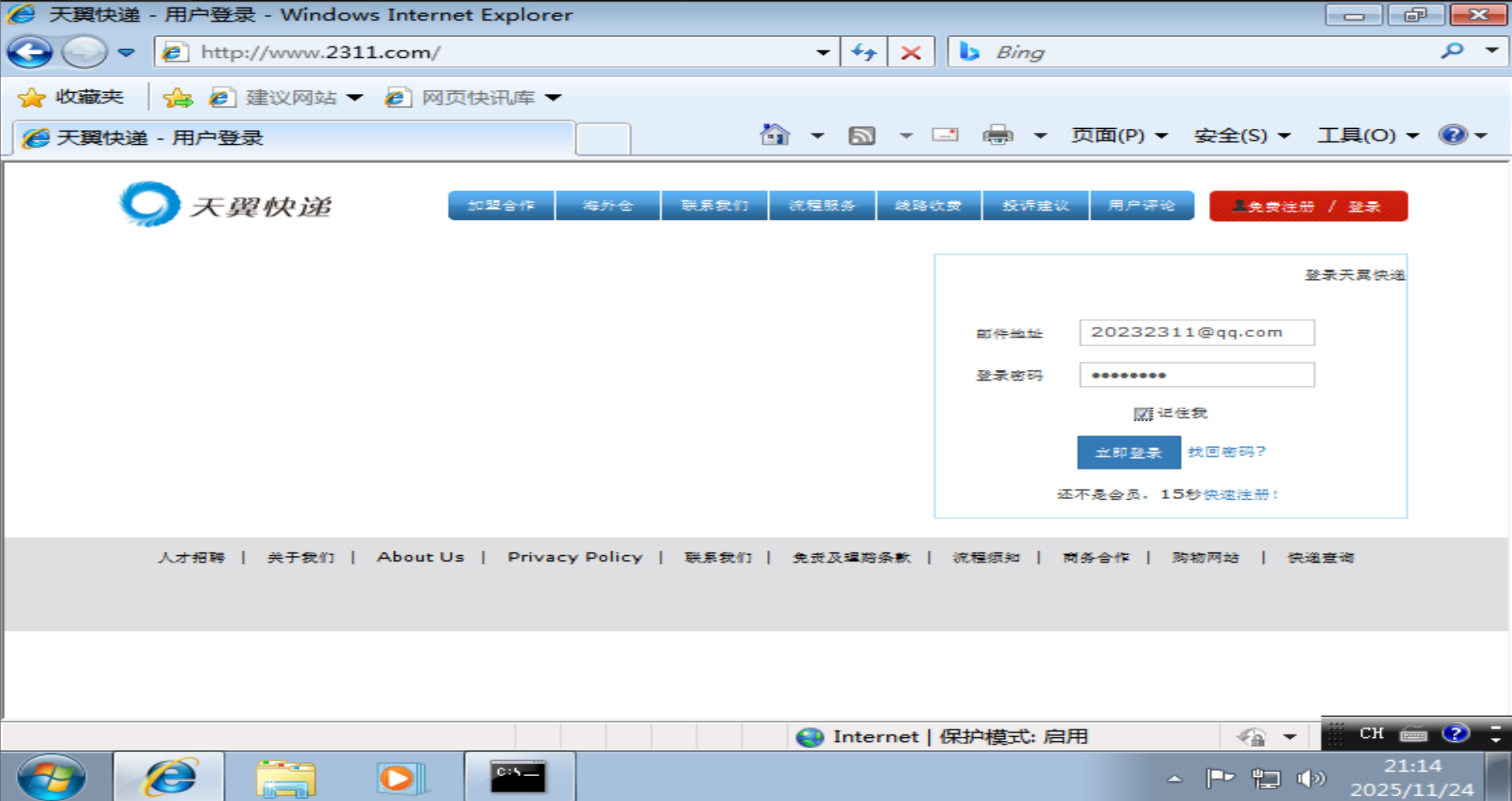Click the red Stop loading icon
Screen dimensions: 1512x801
911,53
